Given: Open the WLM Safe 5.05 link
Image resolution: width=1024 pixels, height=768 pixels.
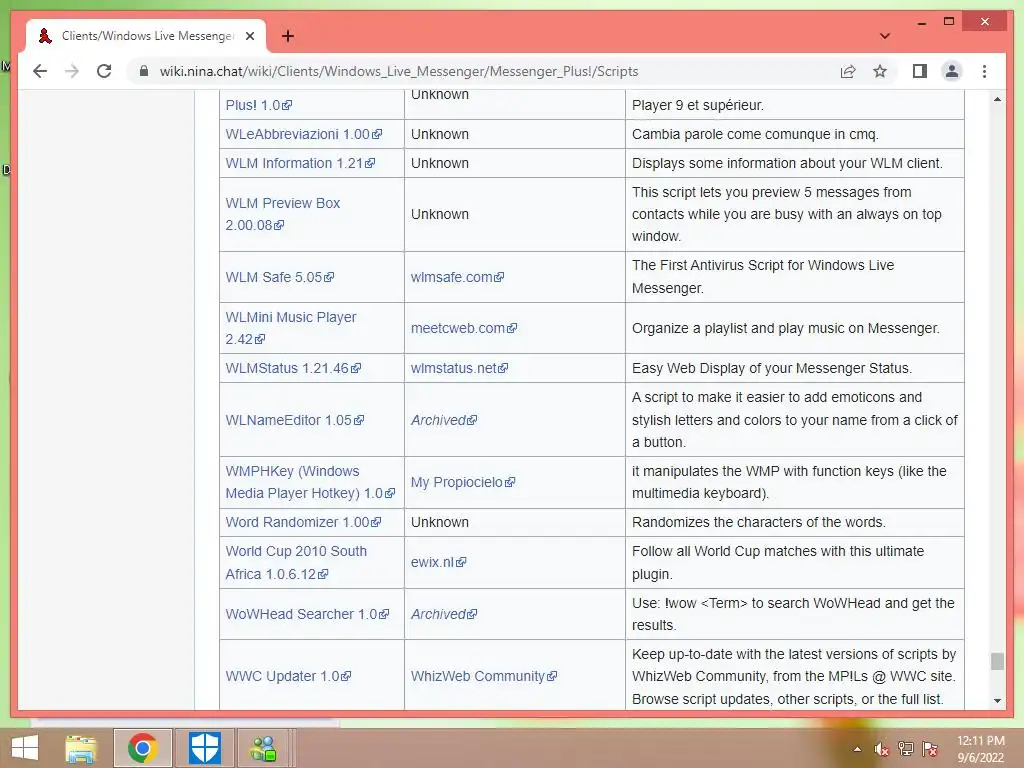Looking at the screenshot, I should [x=280, y=277].
